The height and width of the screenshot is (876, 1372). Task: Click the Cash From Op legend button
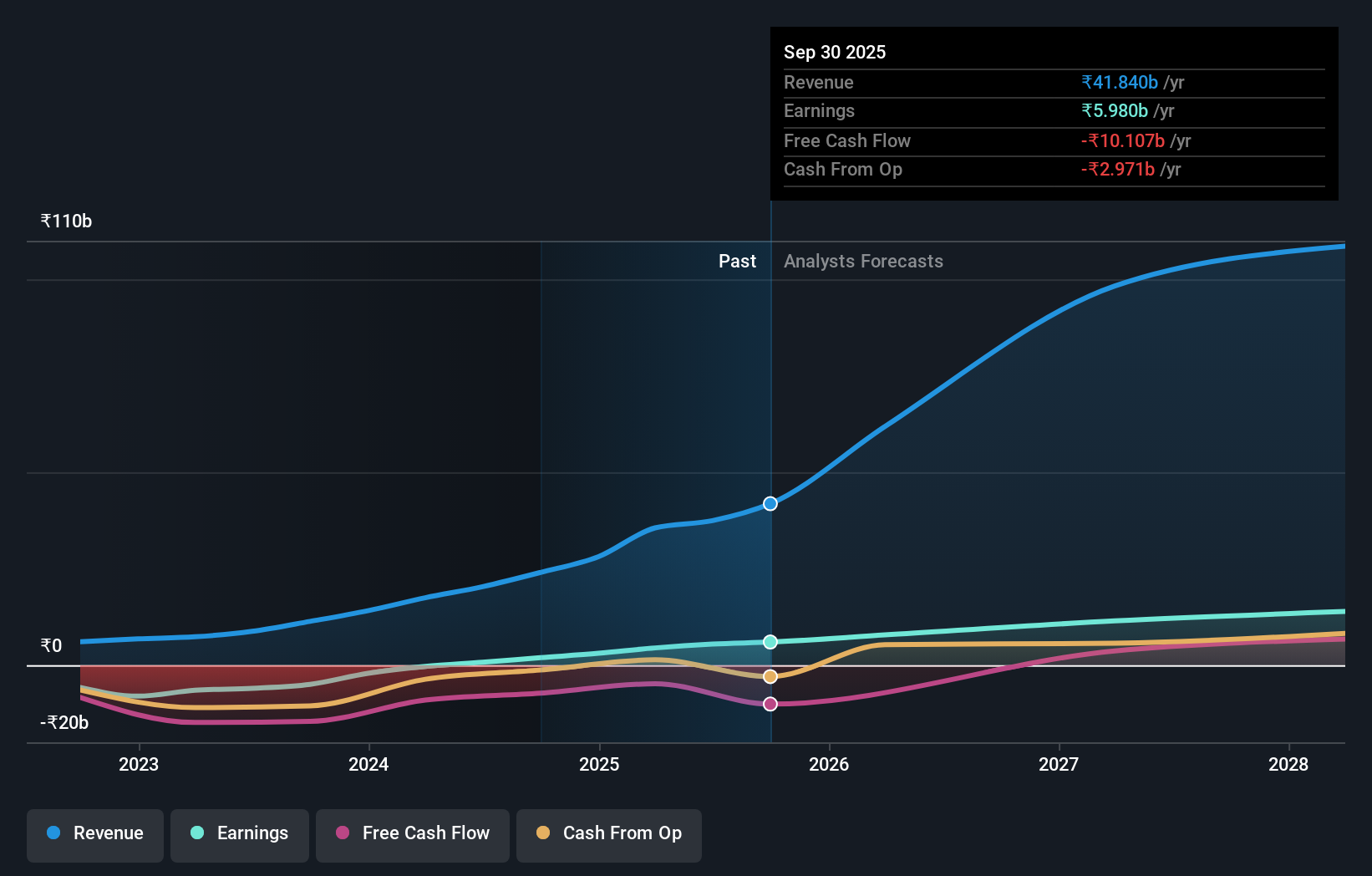(608, 835)
